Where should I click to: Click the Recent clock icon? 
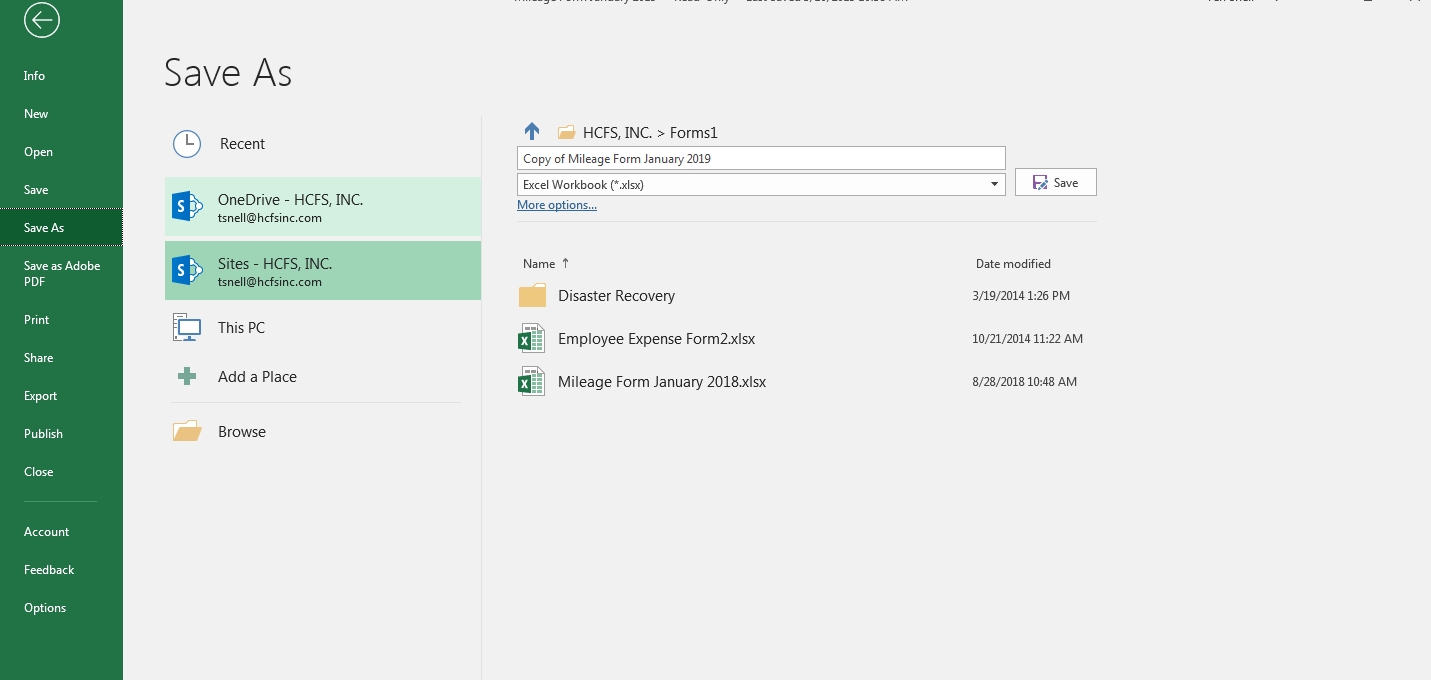187,144
